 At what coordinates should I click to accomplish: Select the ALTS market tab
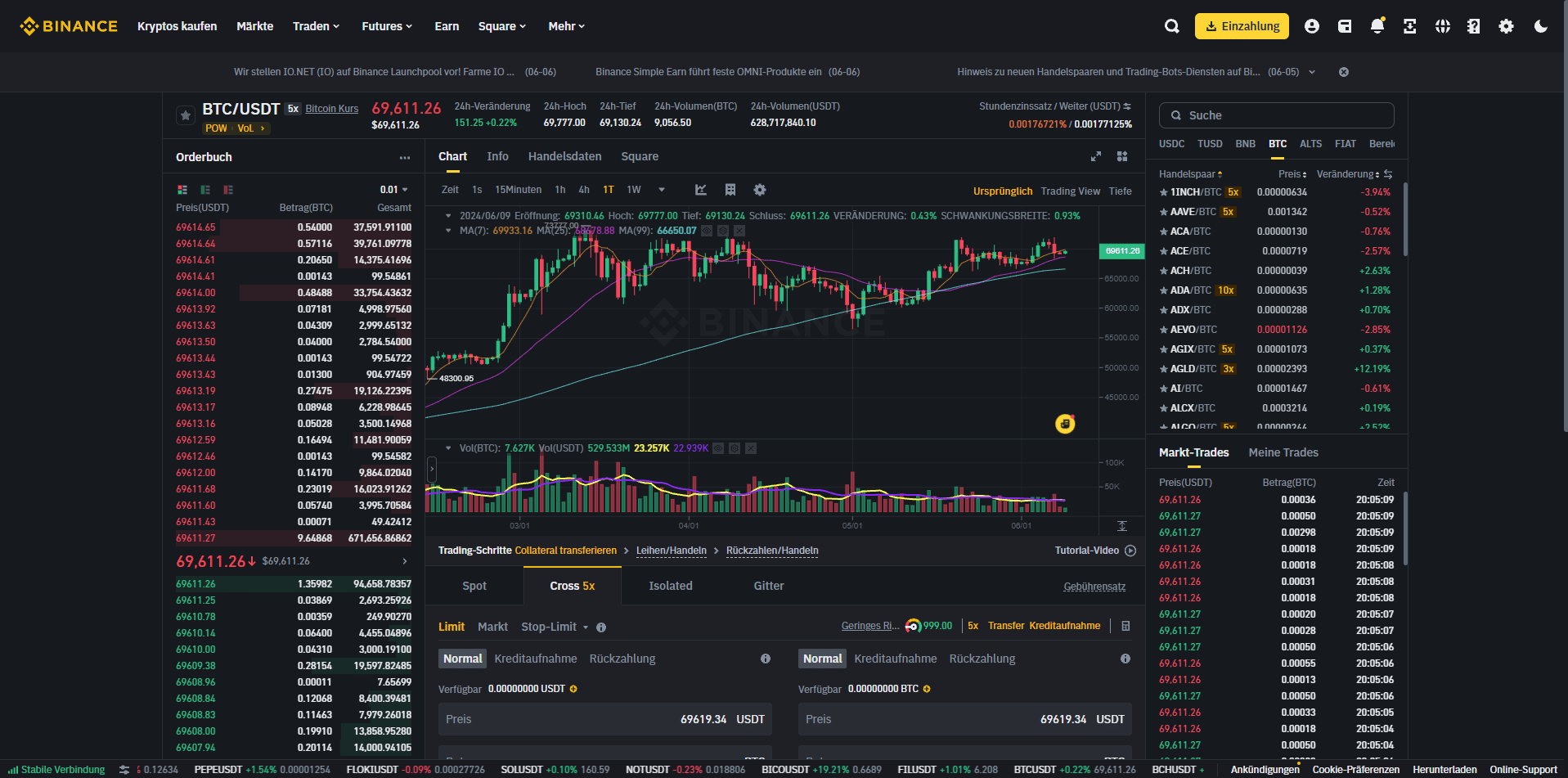(x=1310, y=144)
